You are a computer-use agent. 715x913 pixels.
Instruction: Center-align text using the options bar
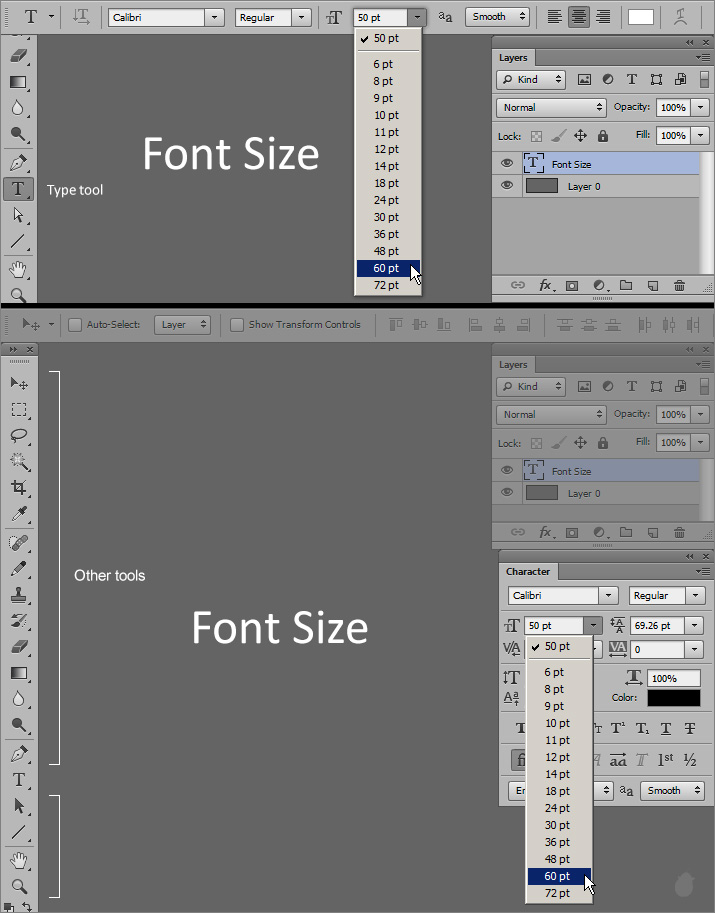[x=579, y=17]
